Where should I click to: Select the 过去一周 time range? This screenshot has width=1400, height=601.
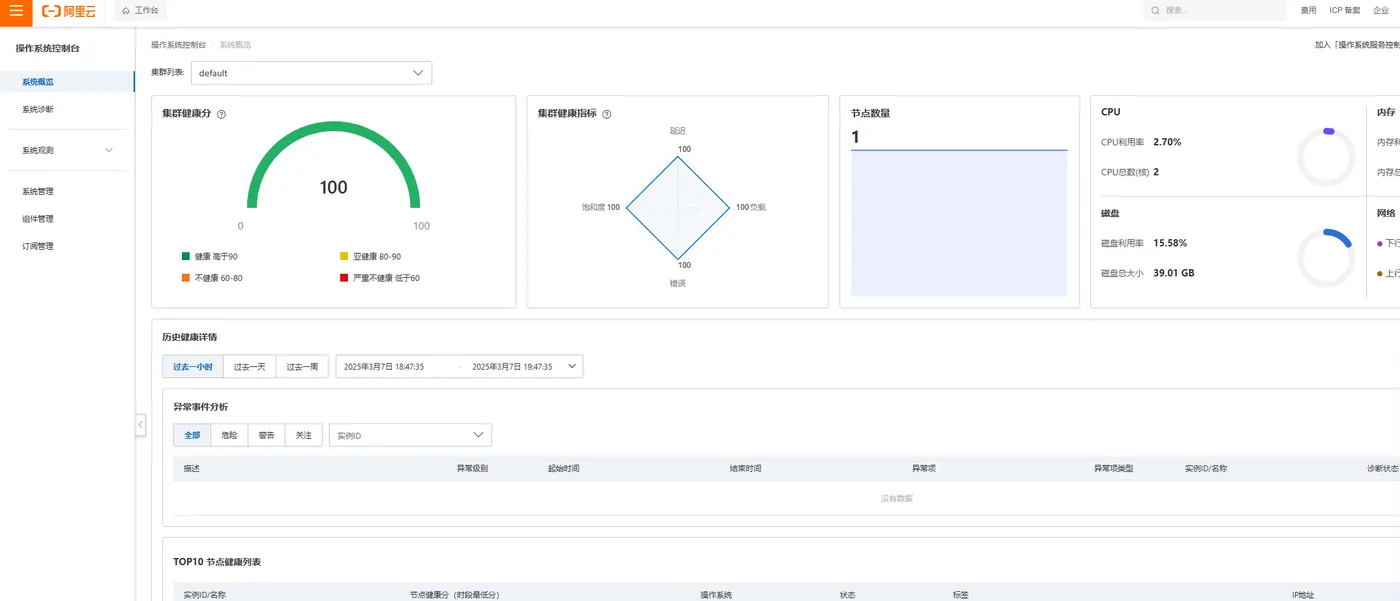pos(302,367)
